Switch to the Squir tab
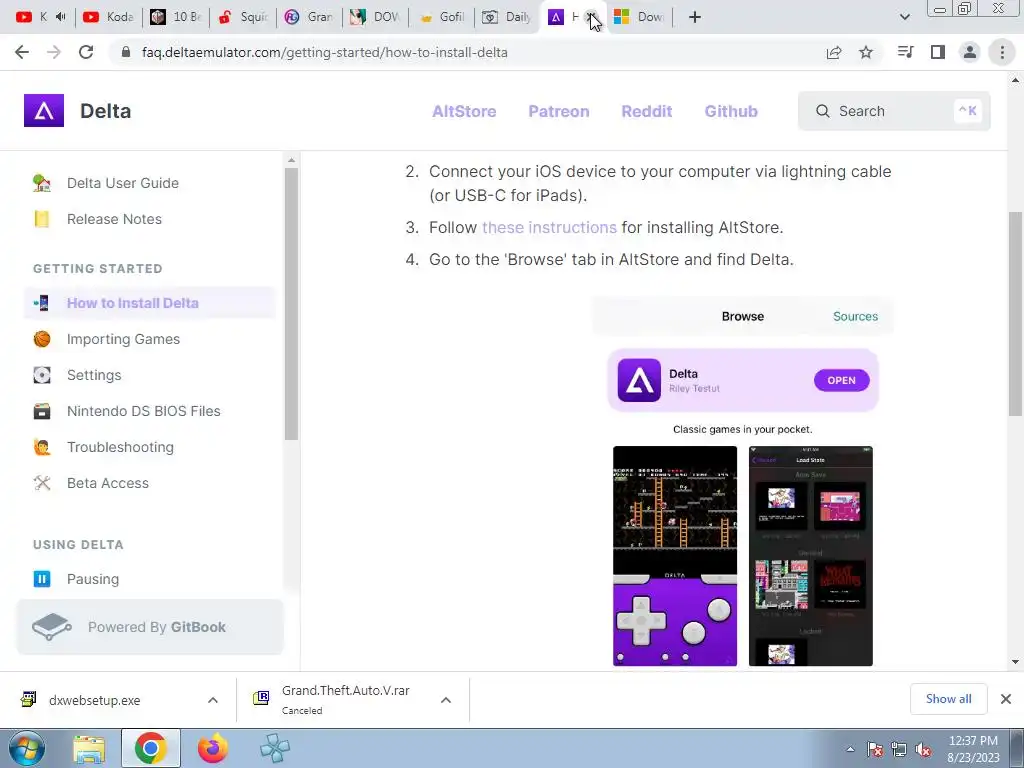1024x768 pixels. point(243,17)
